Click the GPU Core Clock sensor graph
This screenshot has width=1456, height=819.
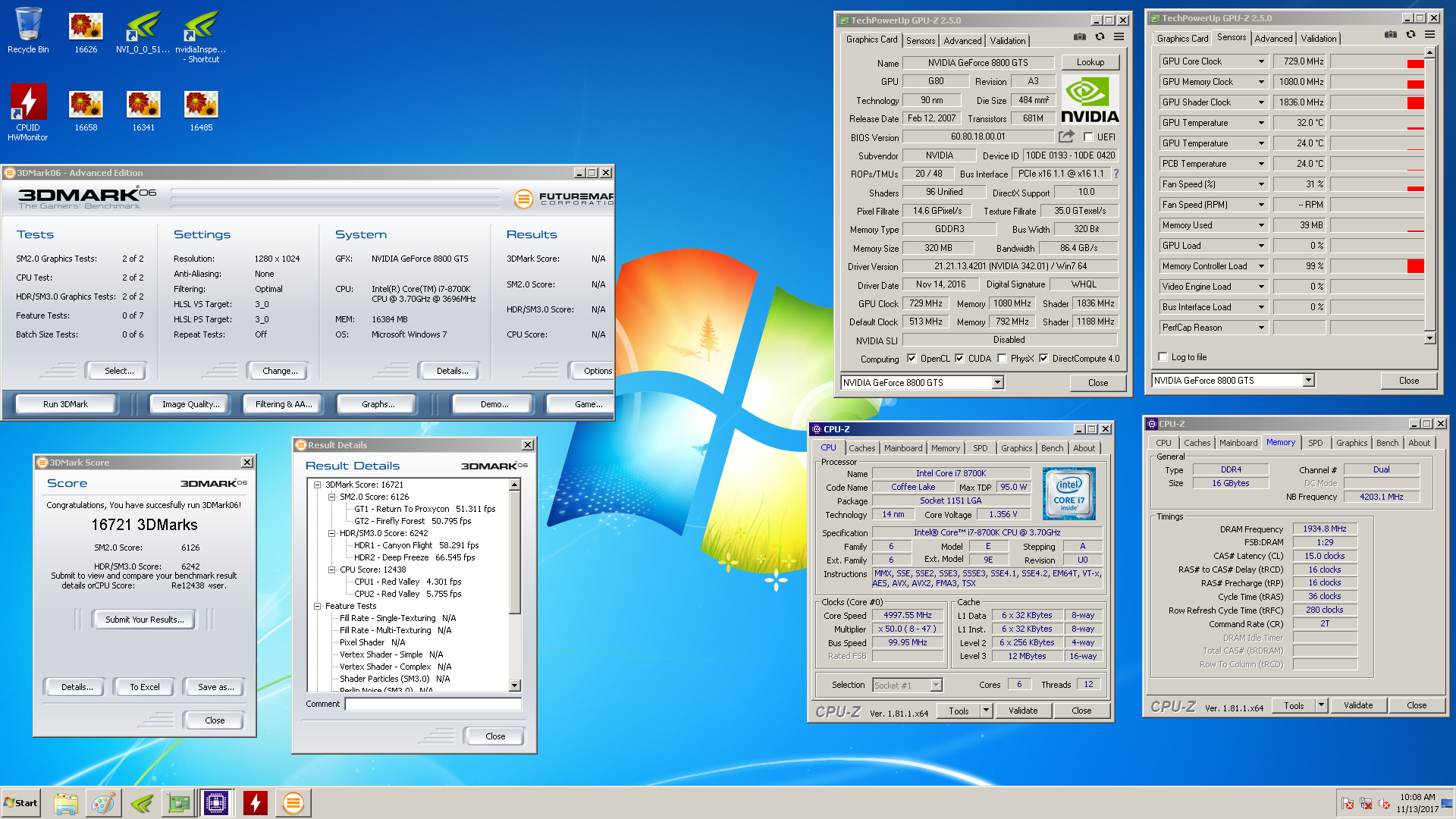[1377, 61]
